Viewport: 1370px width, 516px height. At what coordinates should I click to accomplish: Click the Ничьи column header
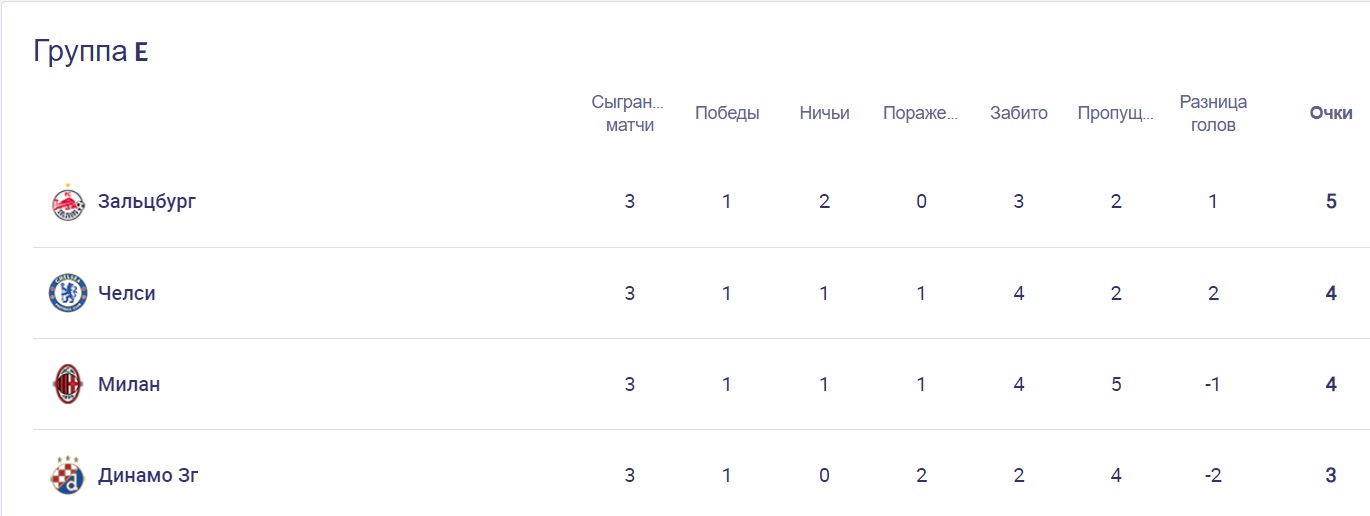pos(824,113)
